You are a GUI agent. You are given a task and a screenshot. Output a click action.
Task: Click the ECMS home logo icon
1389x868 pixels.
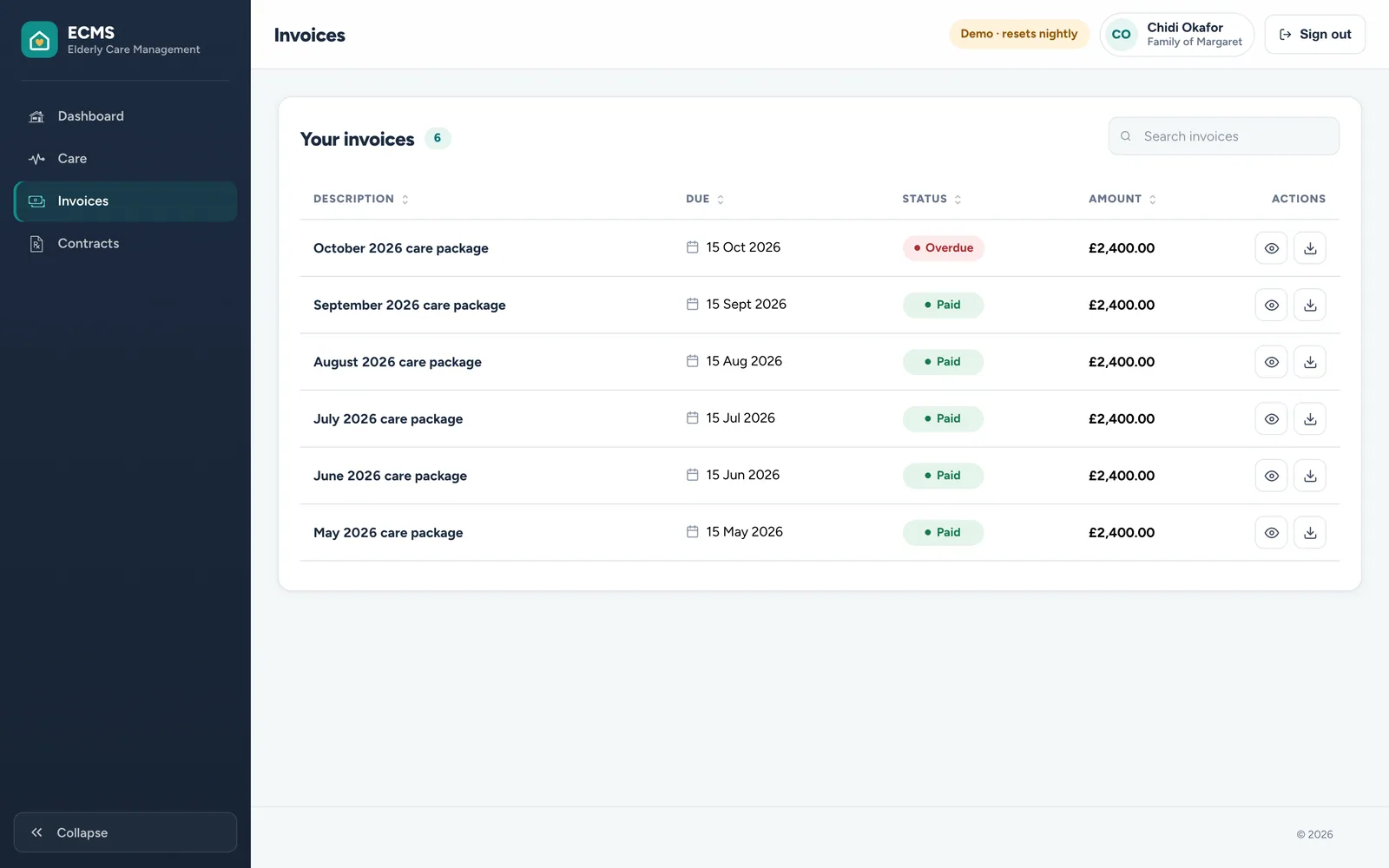click(x=39, y=40)
